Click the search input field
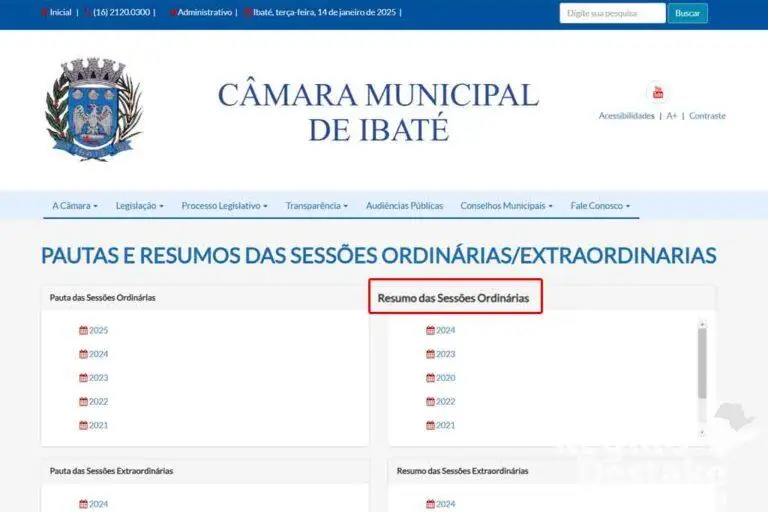This screenshot has width=768, height=512. coord(612,13)
